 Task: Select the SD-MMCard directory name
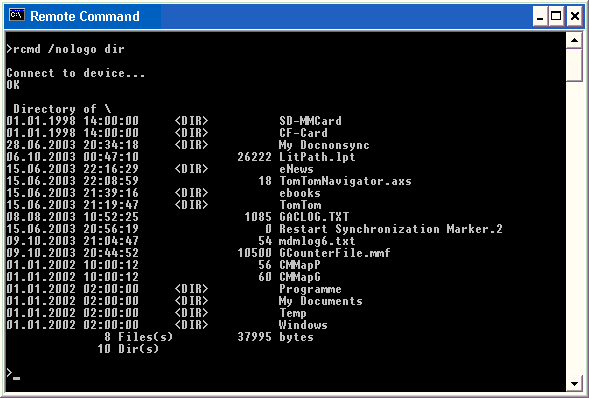[x=310, y=121]
